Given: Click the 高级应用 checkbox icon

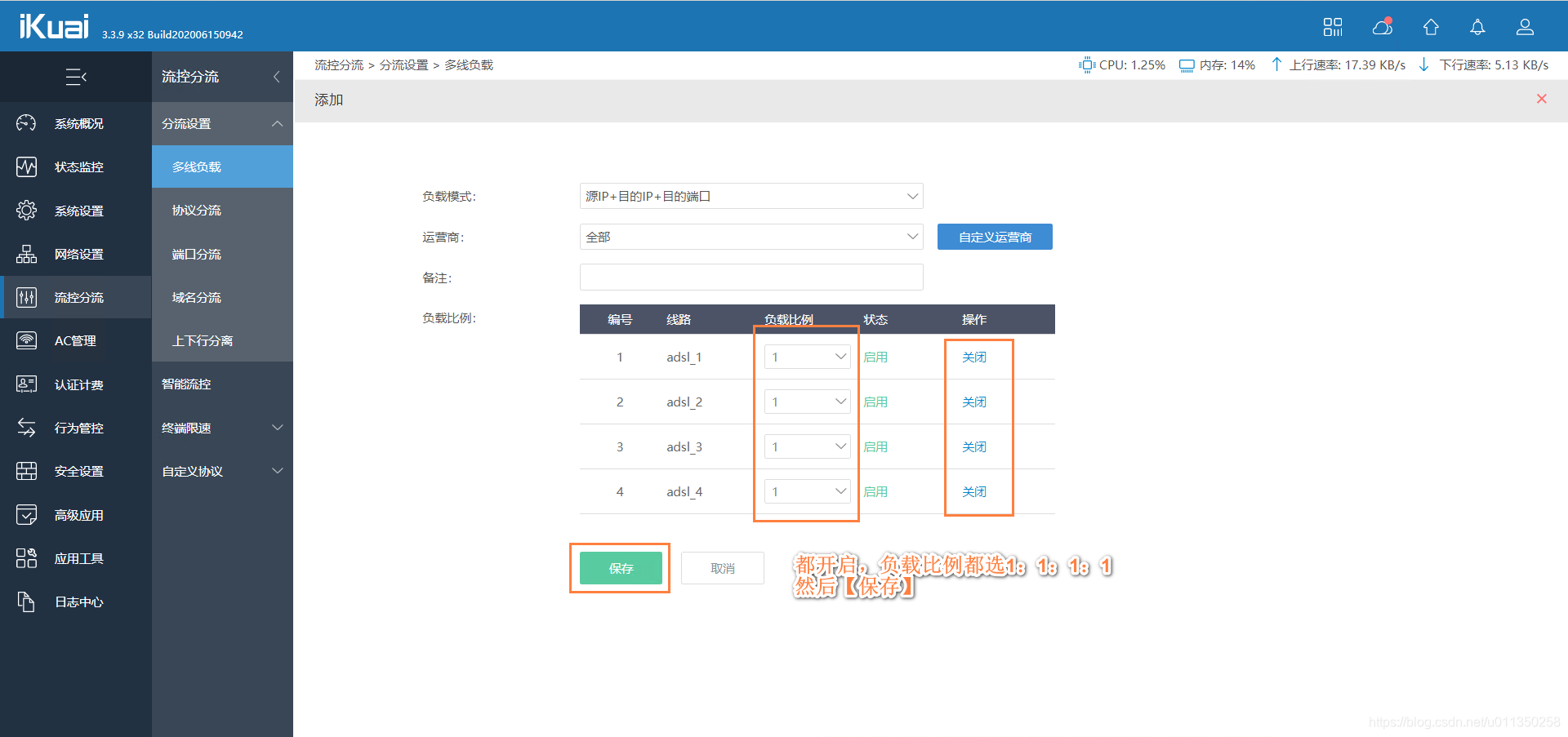Looking at the screenshot, I should (x=26, y=515).
